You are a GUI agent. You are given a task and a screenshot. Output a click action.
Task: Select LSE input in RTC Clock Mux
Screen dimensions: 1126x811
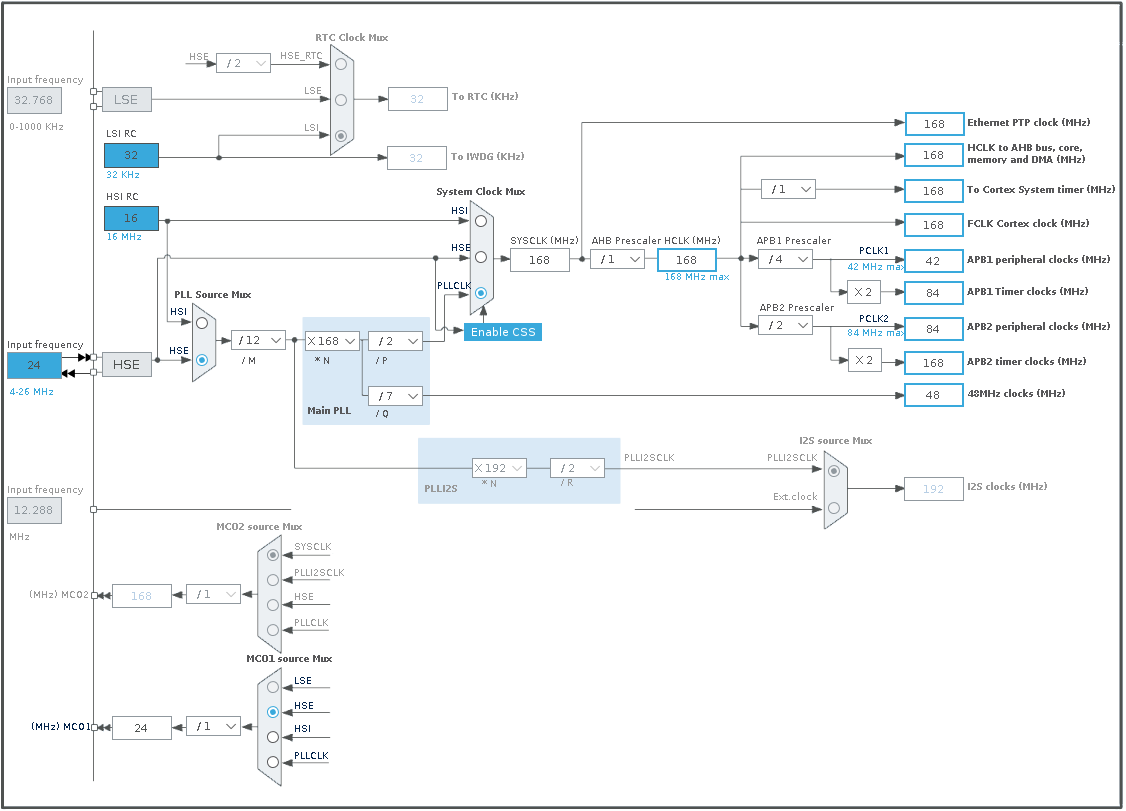coord(341,100)
